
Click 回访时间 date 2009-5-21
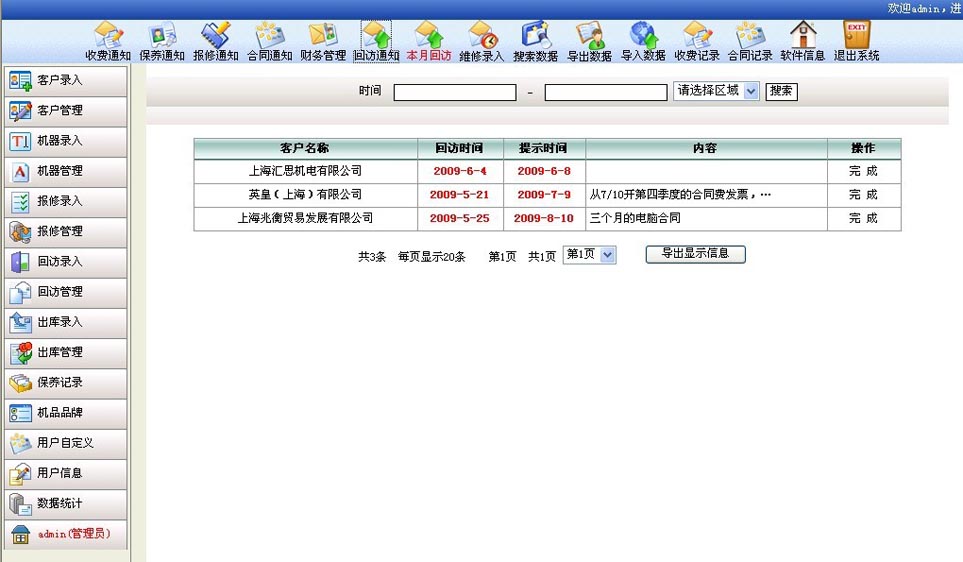[459, 195]
